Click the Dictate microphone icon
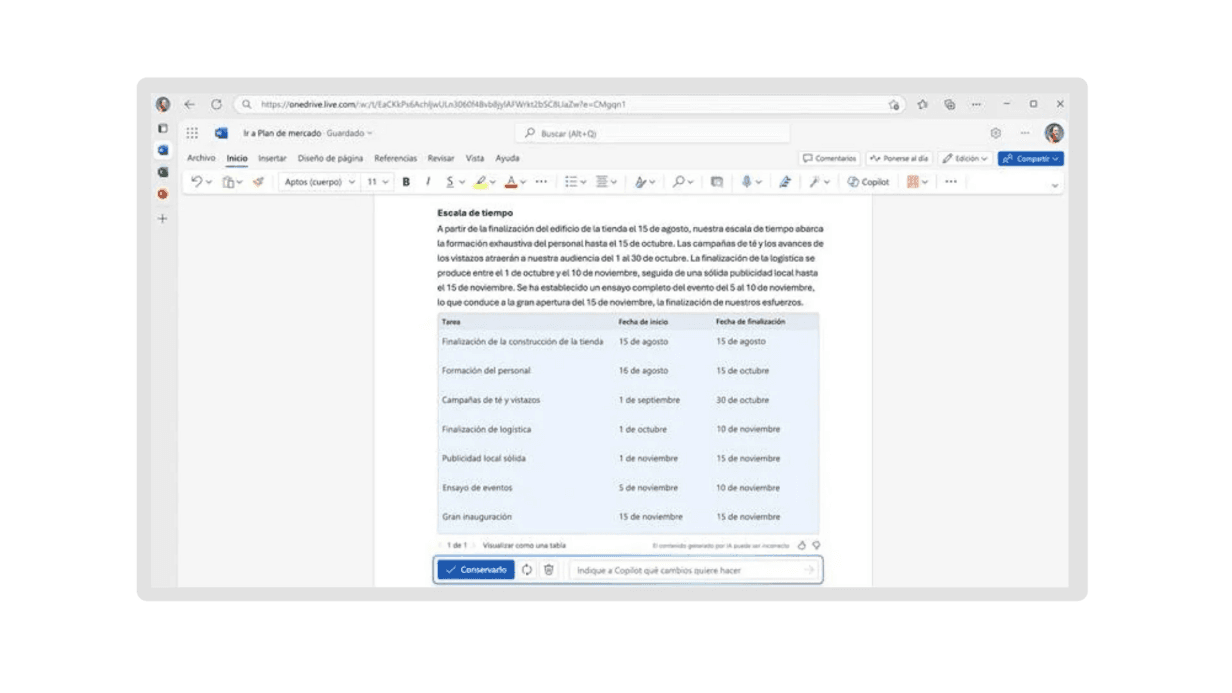 pyautogui.click(x=746, y=182)
